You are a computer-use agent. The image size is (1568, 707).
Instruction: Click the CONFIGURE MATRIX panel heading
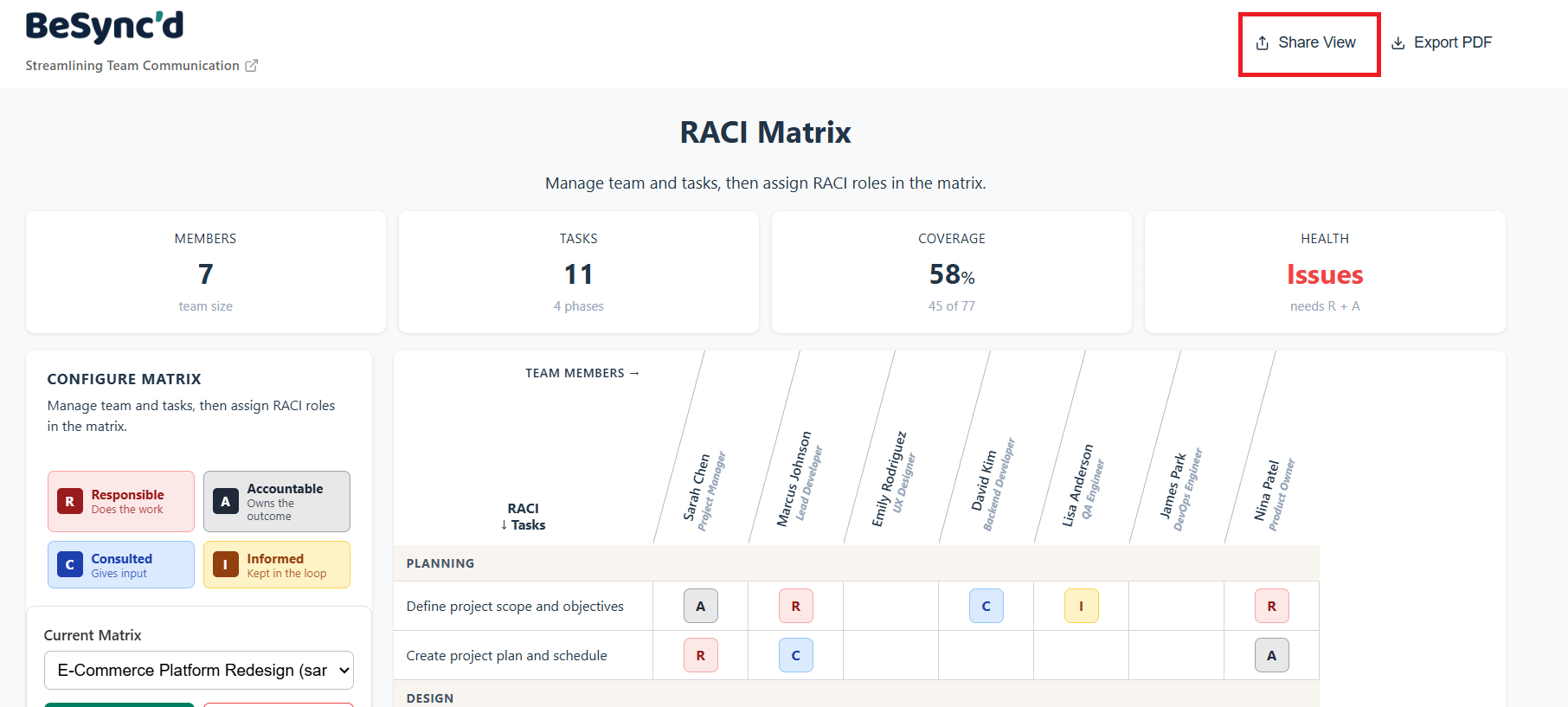tap(124, 379)
